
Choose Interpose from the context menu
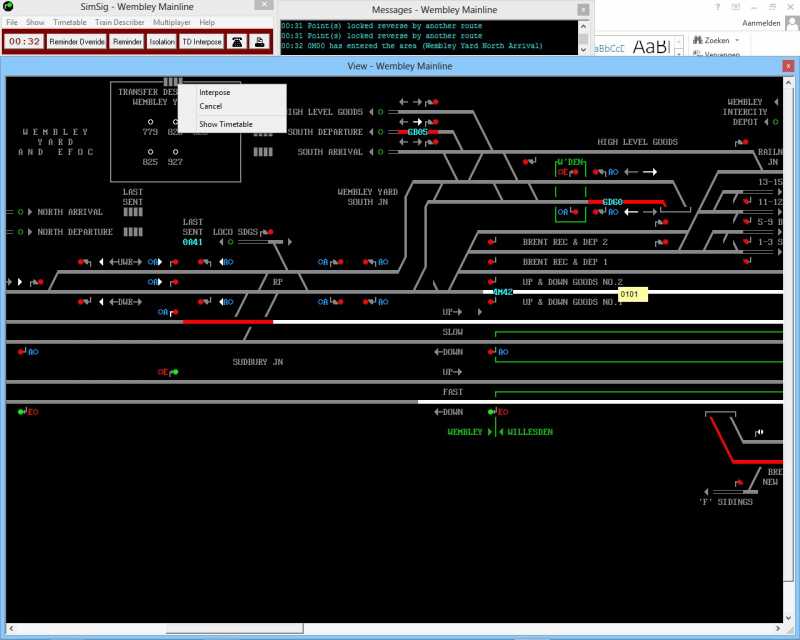pyautogui.click(x=232, y=92)
